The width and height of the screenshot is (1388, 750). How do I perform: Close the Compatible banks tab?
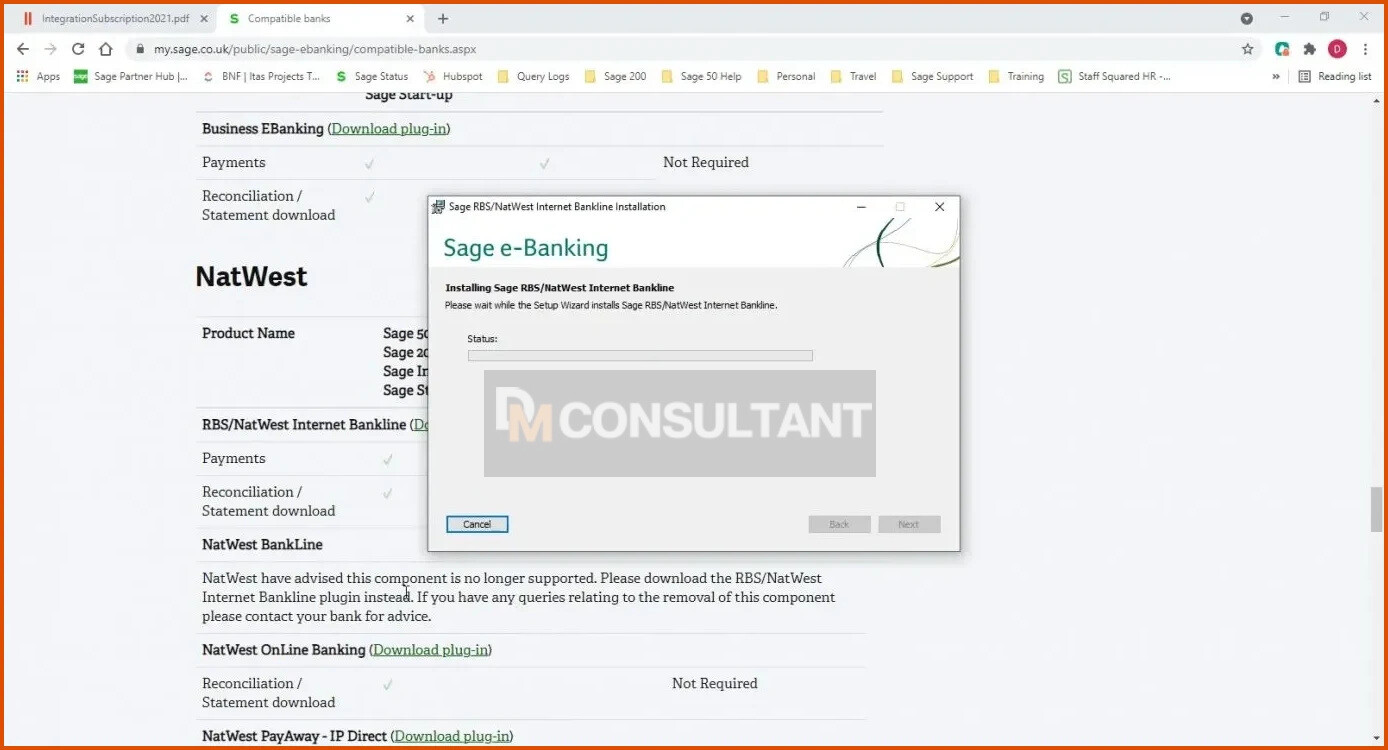click(x=410, y=18)
